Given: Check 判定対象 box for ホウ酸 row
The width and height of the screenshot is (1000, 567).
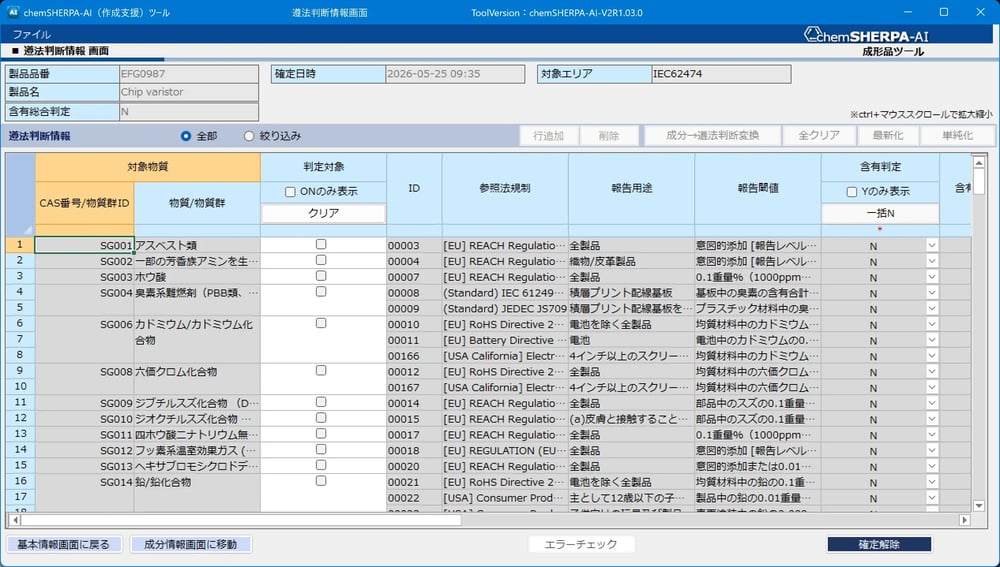Looking at the screenshot, I should click(x=321, y=276).
